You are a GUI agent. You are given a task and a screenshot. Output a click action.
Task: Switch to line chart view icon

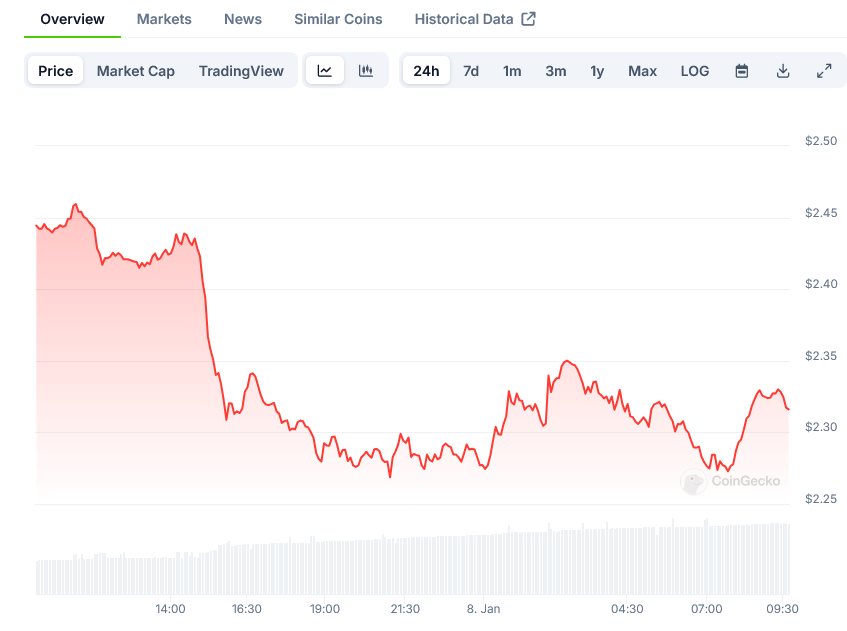(325, 71)
